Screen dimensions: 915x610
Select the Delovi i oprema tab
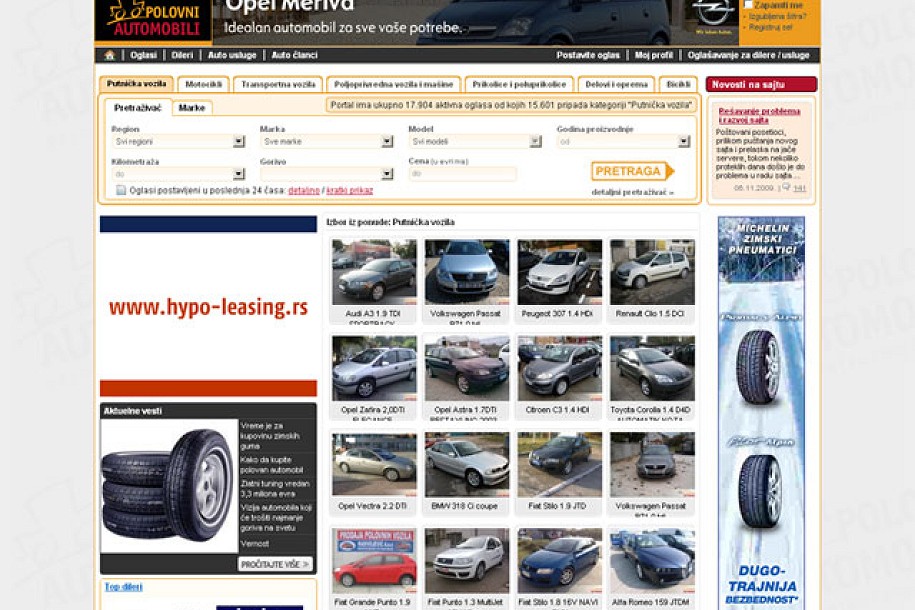(x=617, y=85)
